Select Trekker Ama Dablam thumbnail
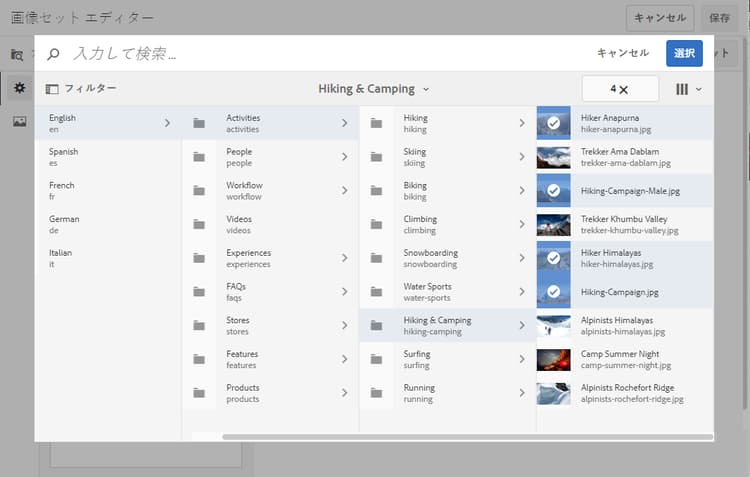Viewport: 750px width, 477px height. tap(553, 157)
